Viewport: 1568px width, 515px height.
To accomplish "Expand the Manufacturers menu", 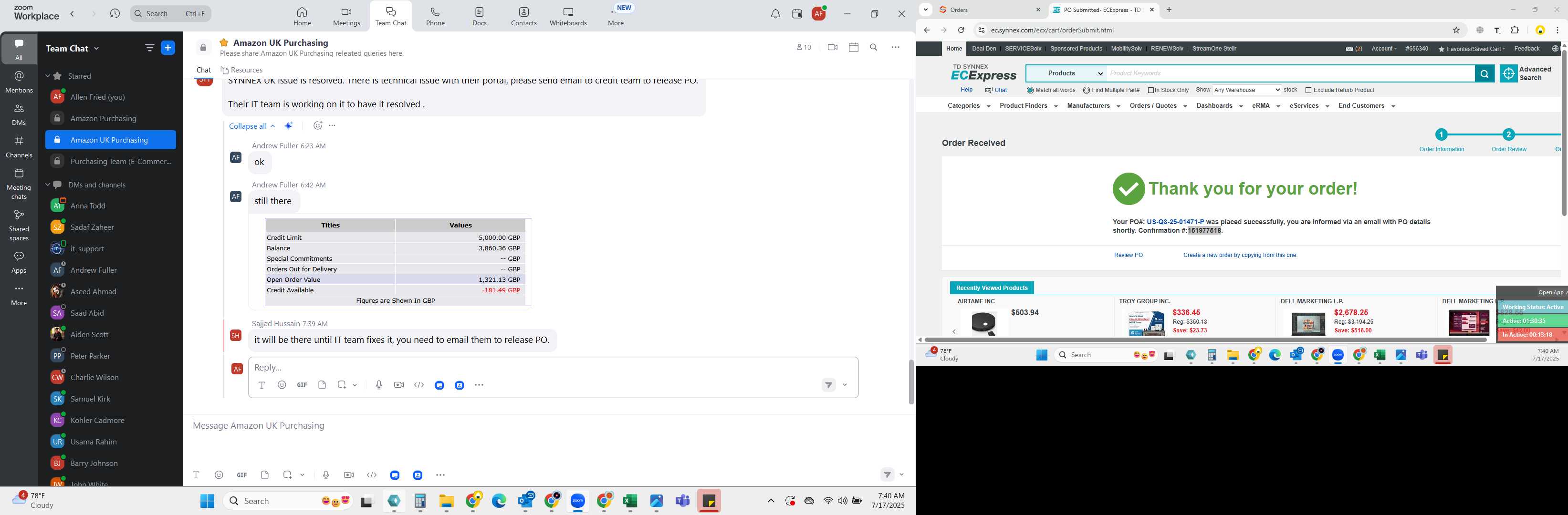I will coord(1093,106).
